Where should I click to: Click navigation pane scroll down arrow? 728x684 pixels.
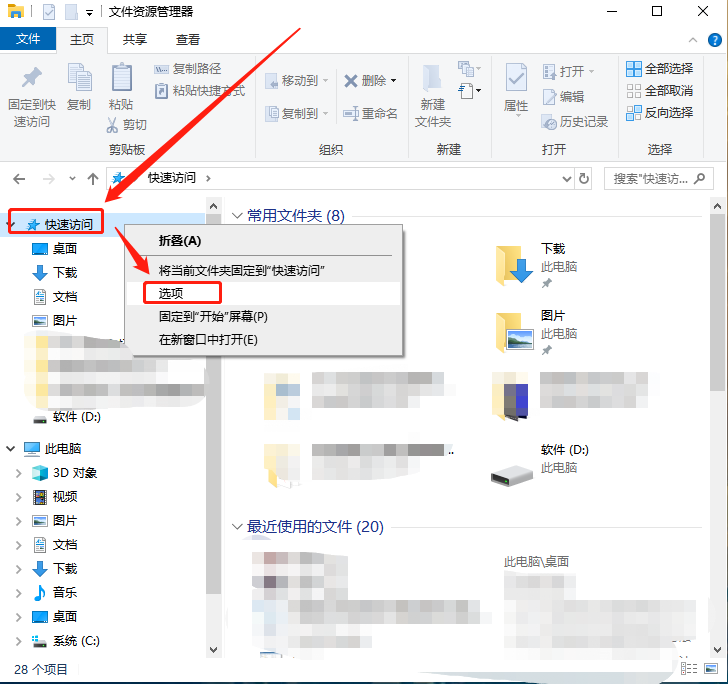213,650
